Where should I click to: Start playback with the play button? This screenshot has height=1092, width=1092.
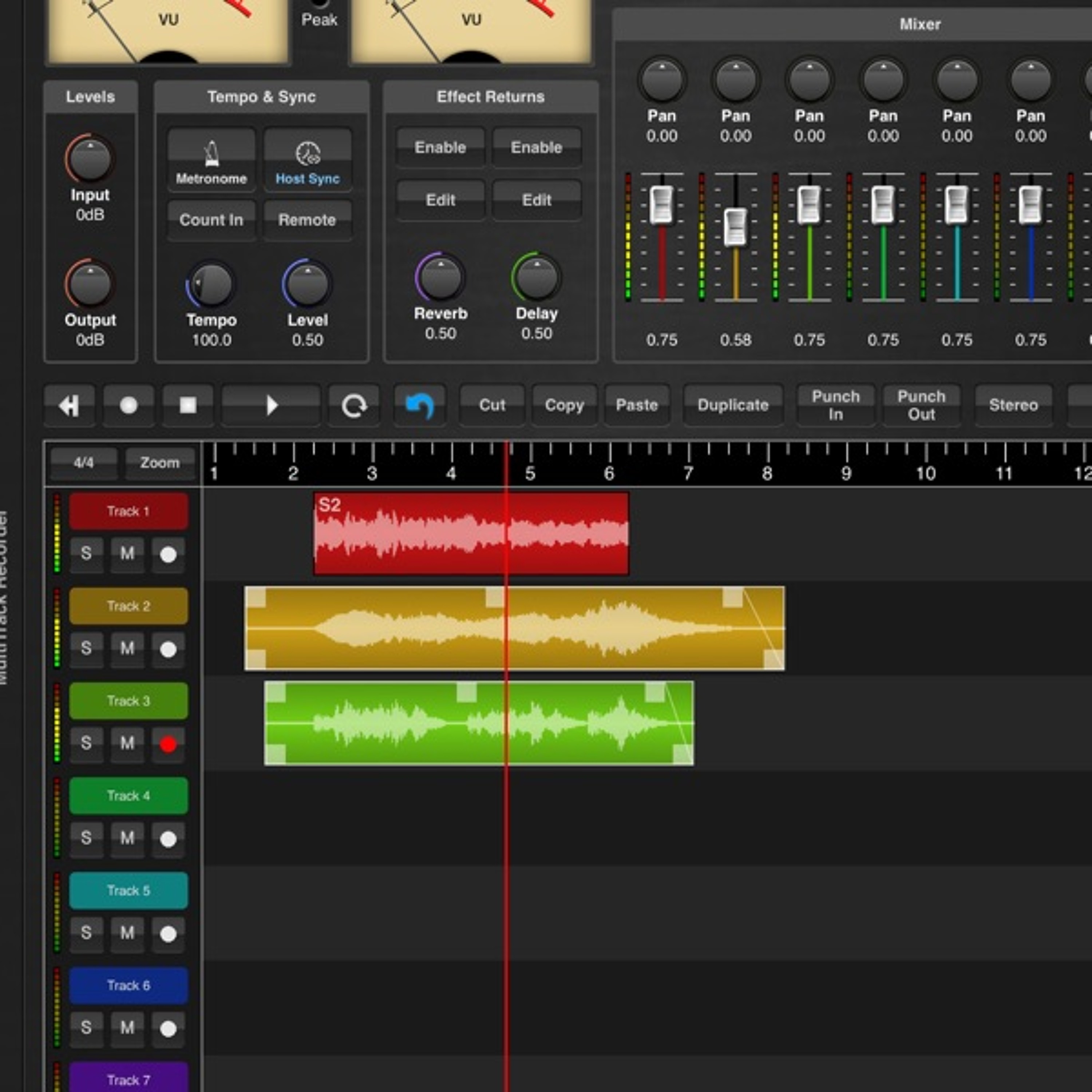coord(271,405)
